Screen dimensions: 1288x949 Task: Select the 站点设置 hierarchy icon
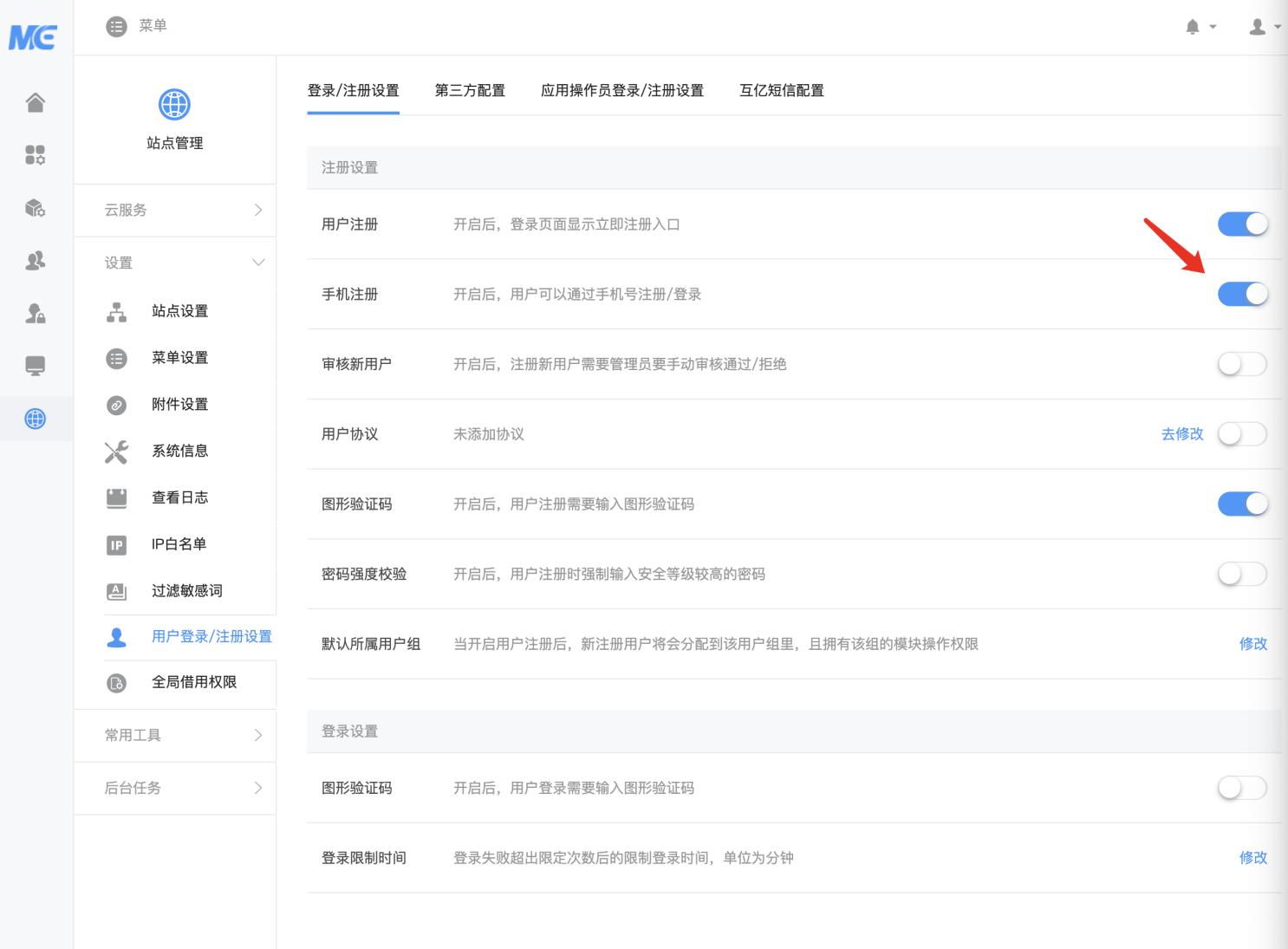116,312
